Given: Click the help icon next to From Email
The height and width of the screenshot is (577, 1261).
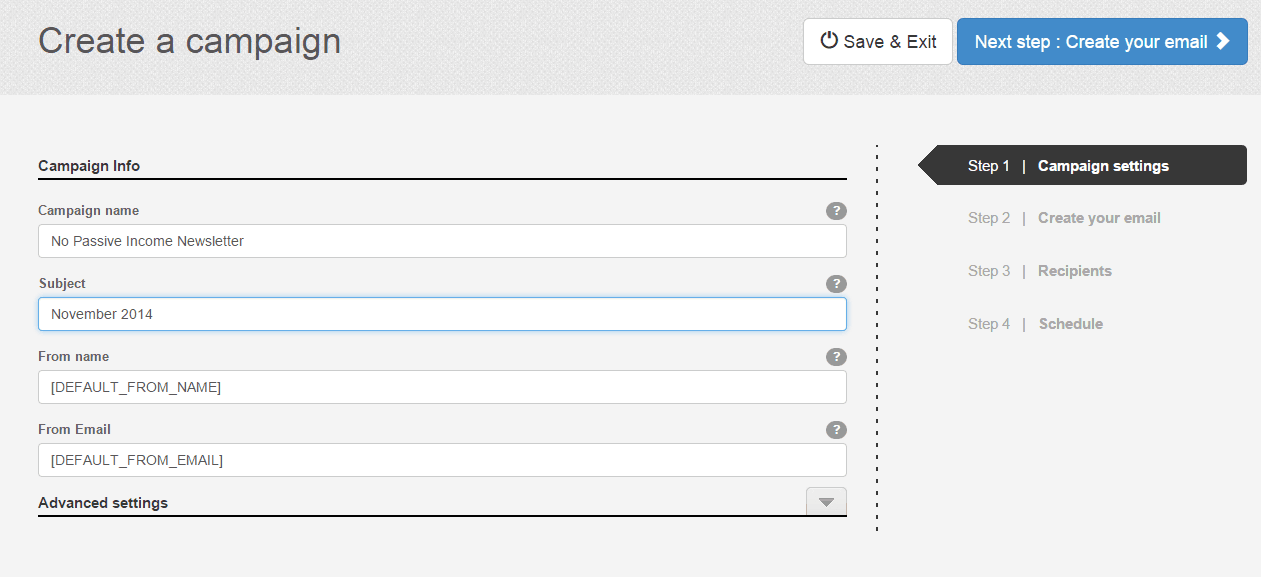Looking at the screenshot, I should pos(836,430).
